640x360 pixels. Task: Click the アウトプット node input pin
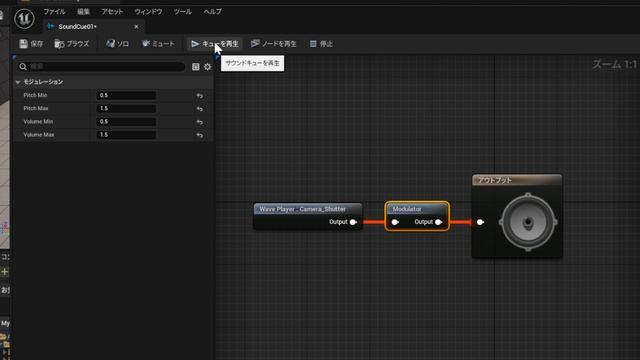[x=480, y=222]
